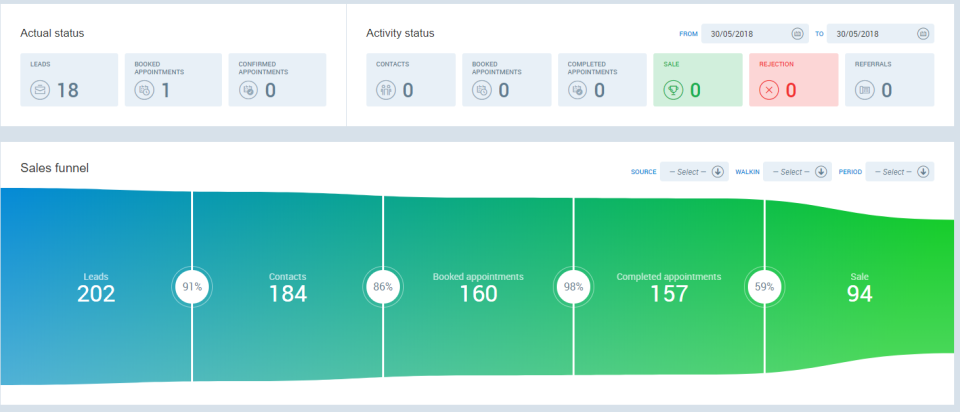Screen dimensions: 960x412
Task: Click the Referrals icon
Action: [865, 90]
